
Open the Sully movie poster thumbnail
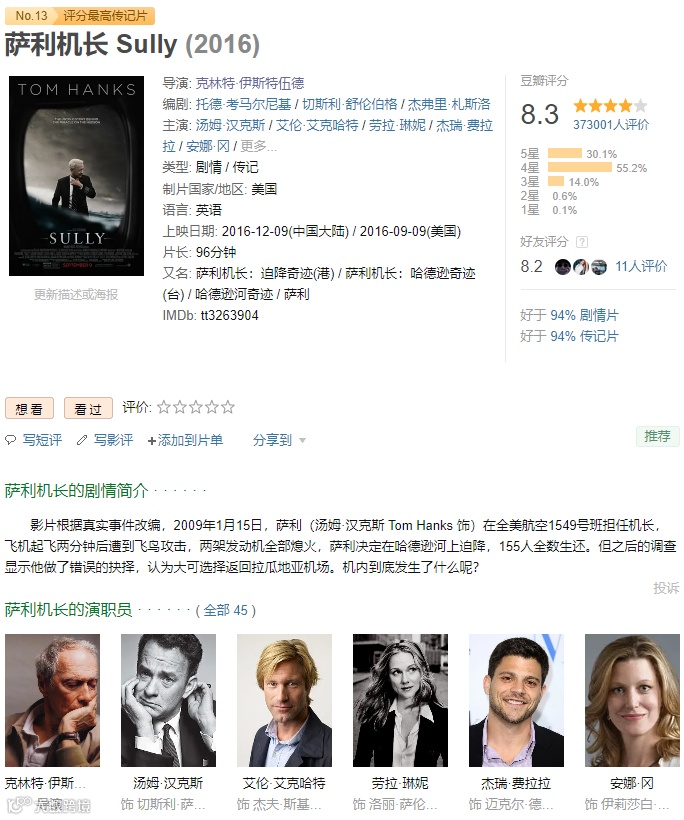76,176
